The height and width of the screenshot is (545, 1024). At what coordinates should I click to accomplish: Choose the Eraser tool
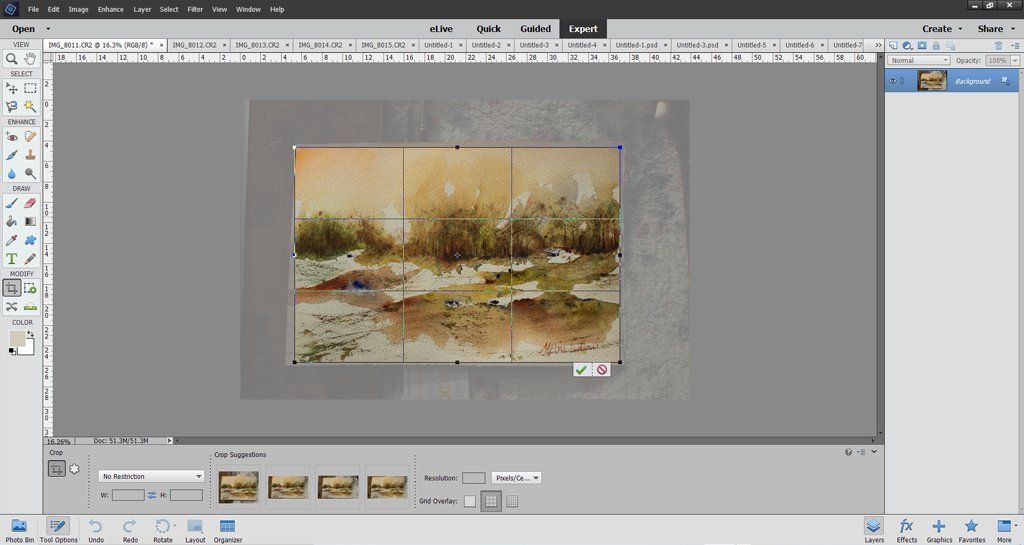pos(30,203)
